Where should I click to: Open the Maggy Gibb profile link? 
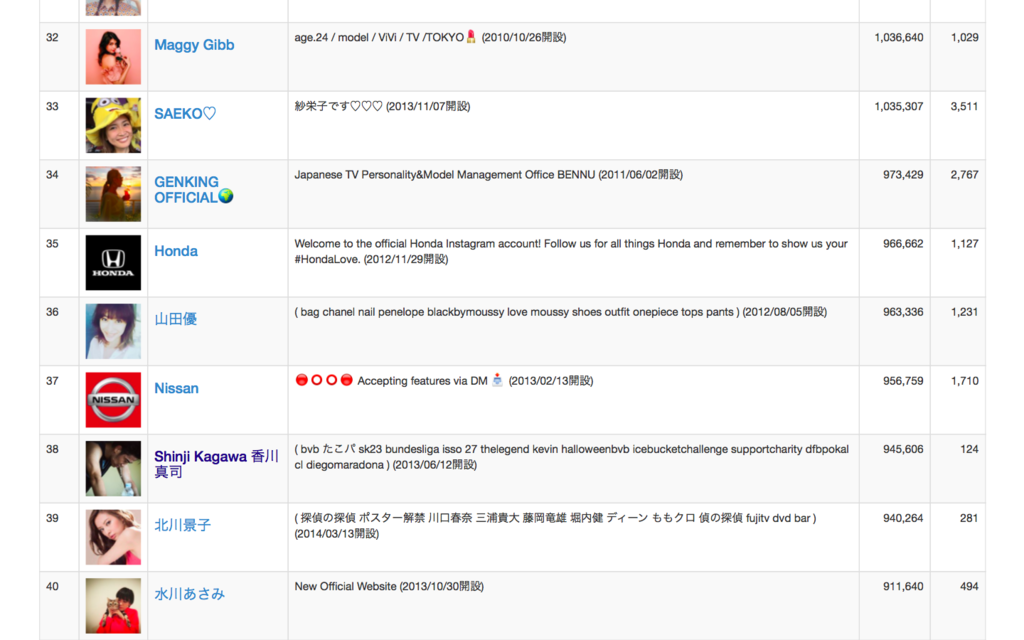[x=194, y=45]
